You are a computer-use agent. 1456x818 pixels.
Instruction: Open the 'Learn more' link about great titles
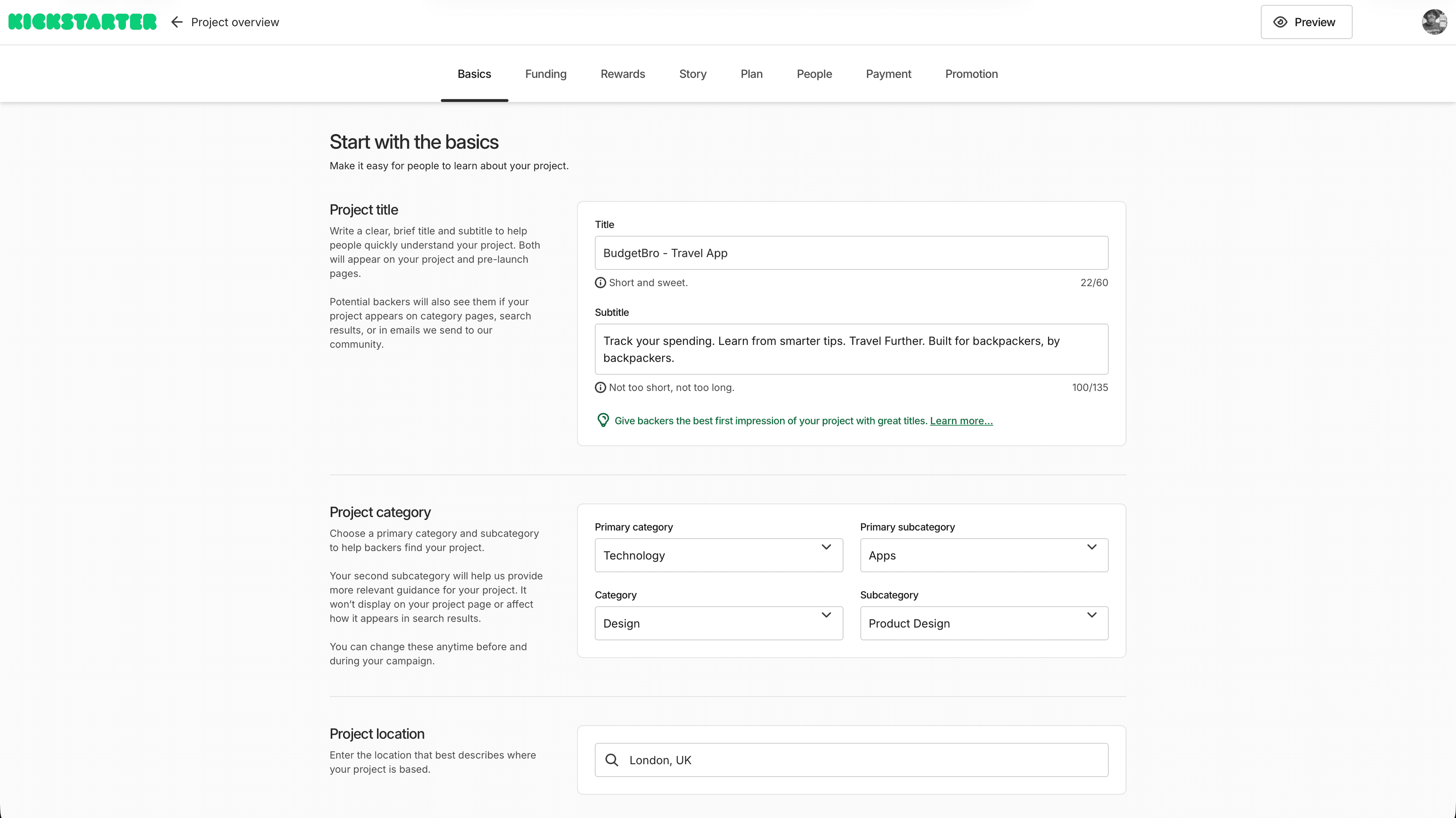click(x=961, y=421)
